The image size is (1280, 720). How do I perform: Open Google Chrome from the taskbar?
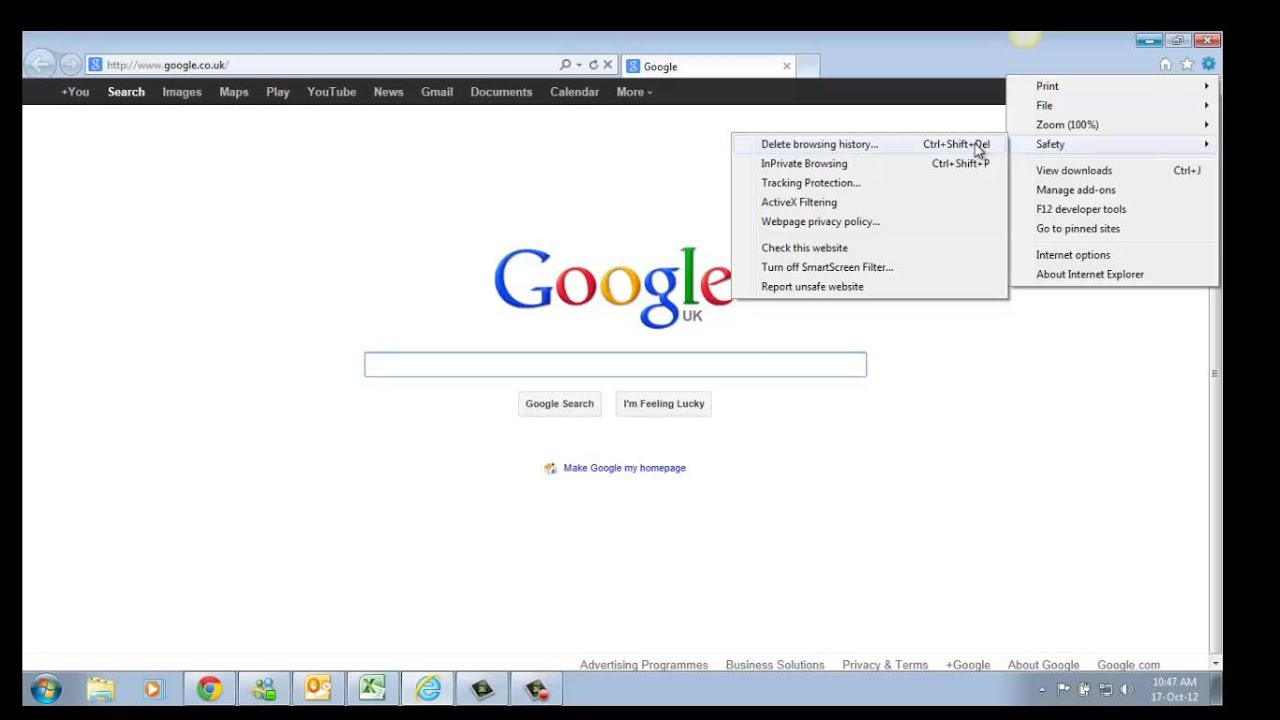click(x=209, y=689)
